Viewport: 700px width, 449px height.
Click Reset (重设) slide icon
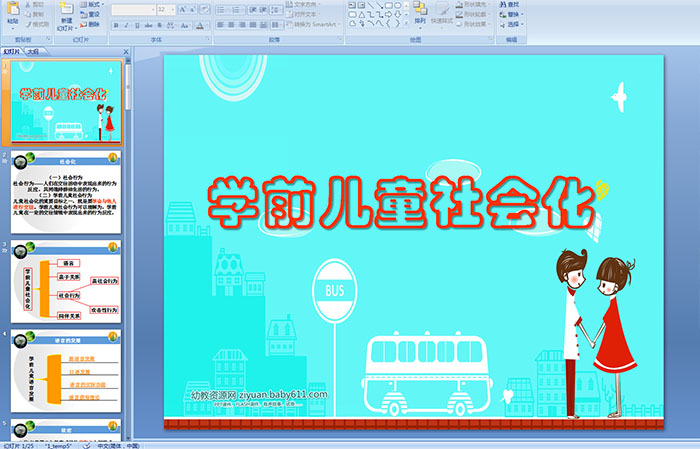point(83,14)
